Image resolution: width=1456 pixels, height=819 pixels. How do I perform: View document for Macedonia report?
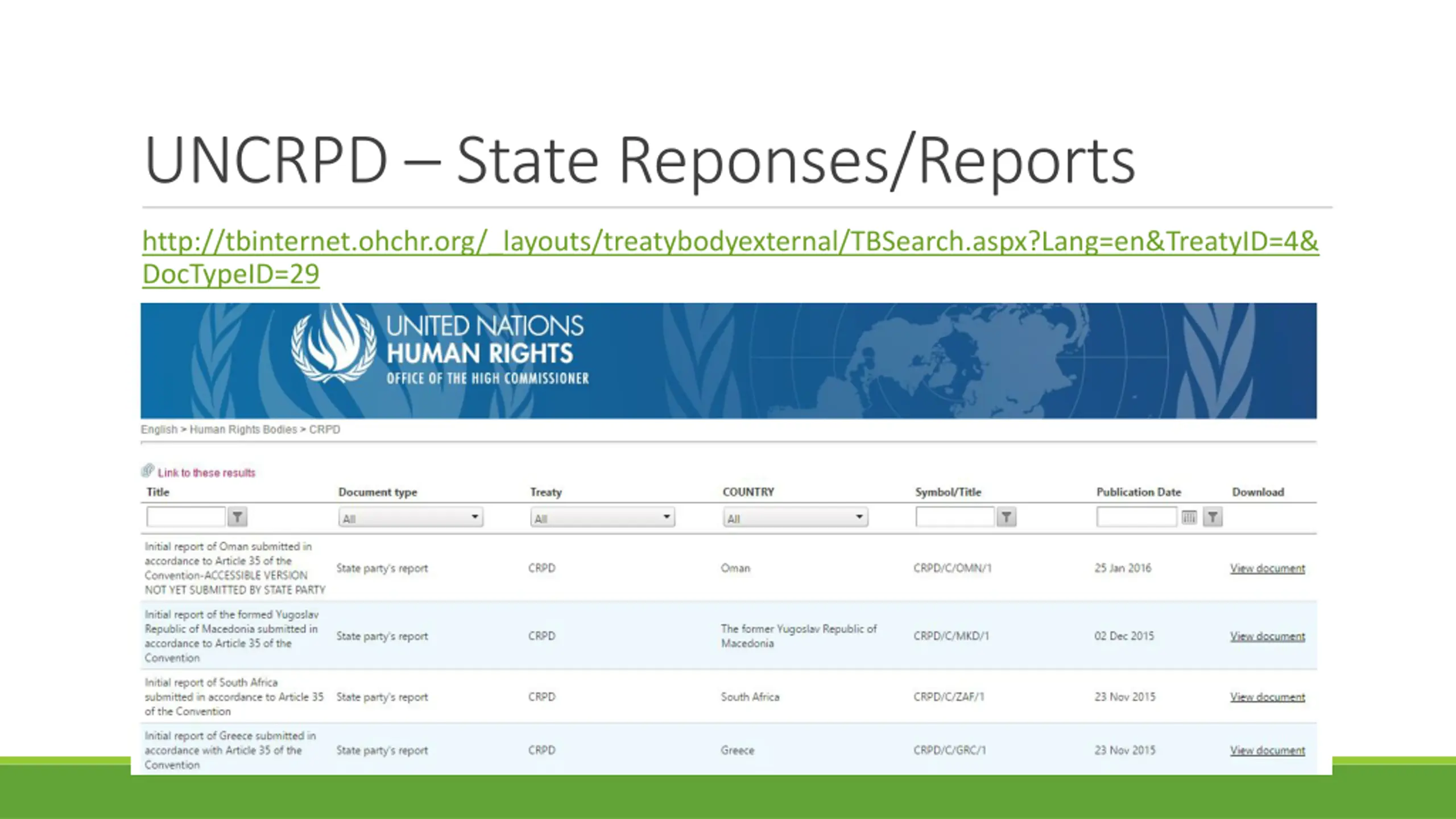click(x=1268, y=636)
